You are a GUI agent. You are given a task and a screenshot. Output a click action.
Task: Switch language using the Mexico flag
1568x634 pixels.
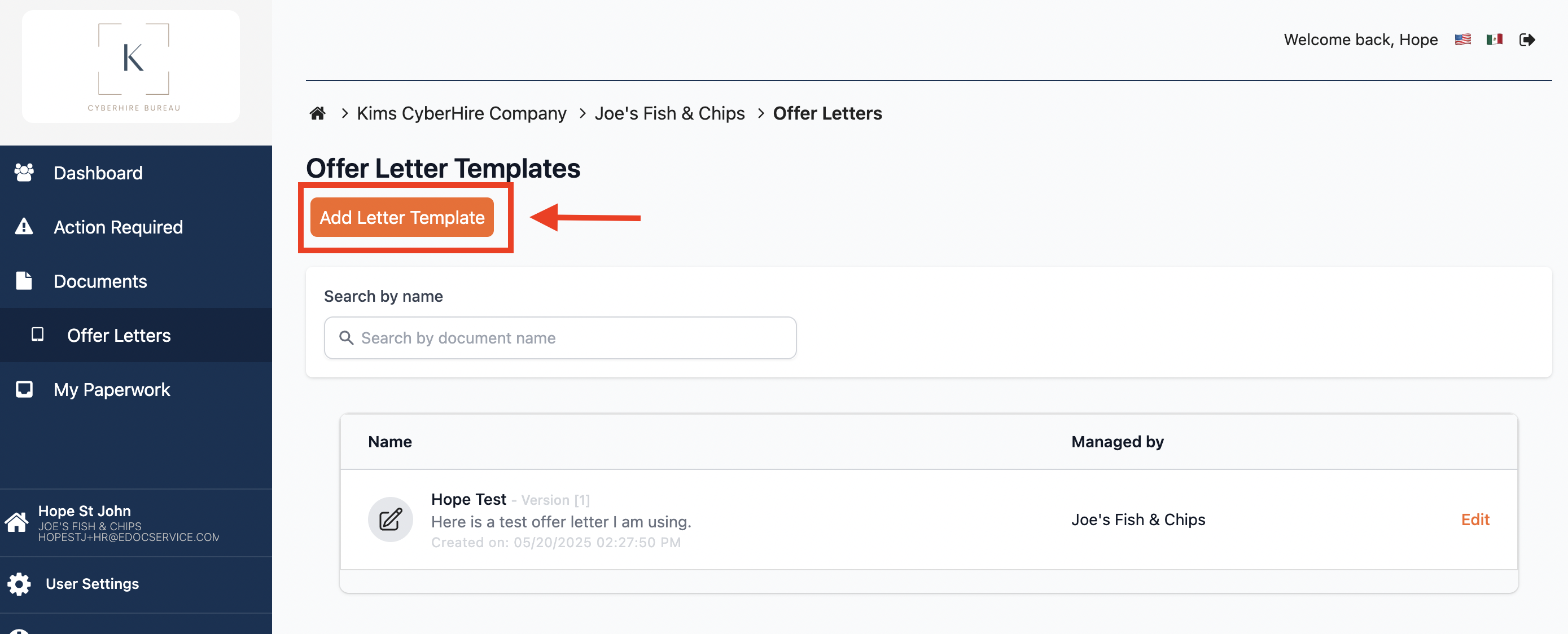point(1495,39)
